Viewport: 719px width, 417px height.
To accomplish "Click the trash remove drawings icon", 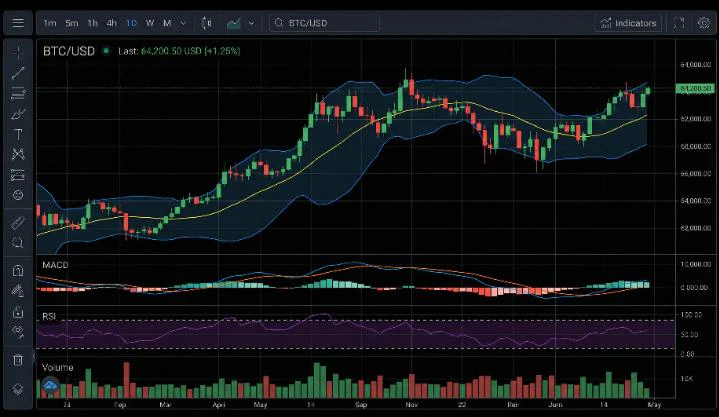I will tap(18, 360).
